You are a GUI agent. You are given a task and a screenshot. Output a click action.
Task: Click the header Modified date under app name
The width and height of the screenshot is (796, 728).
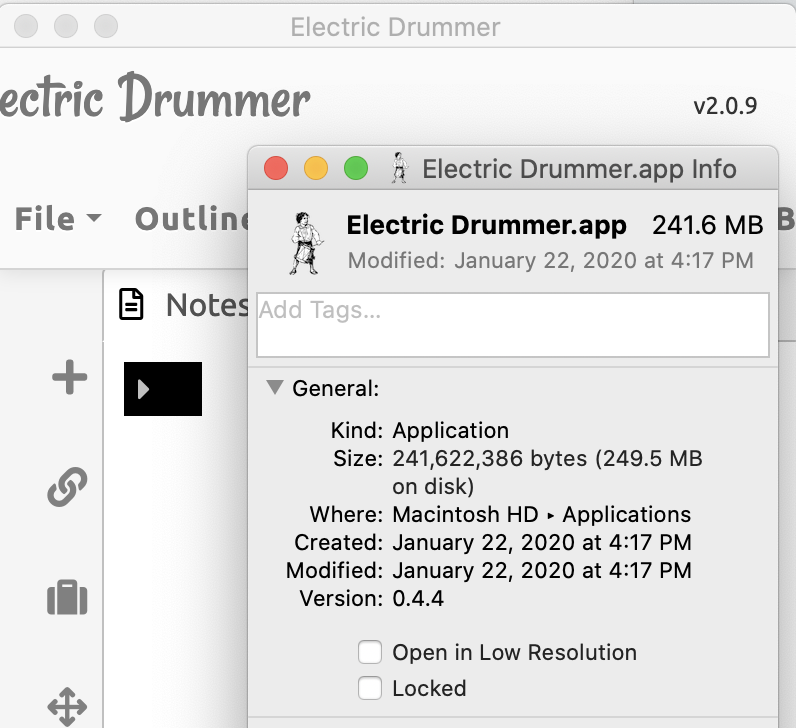pos(551,260)
